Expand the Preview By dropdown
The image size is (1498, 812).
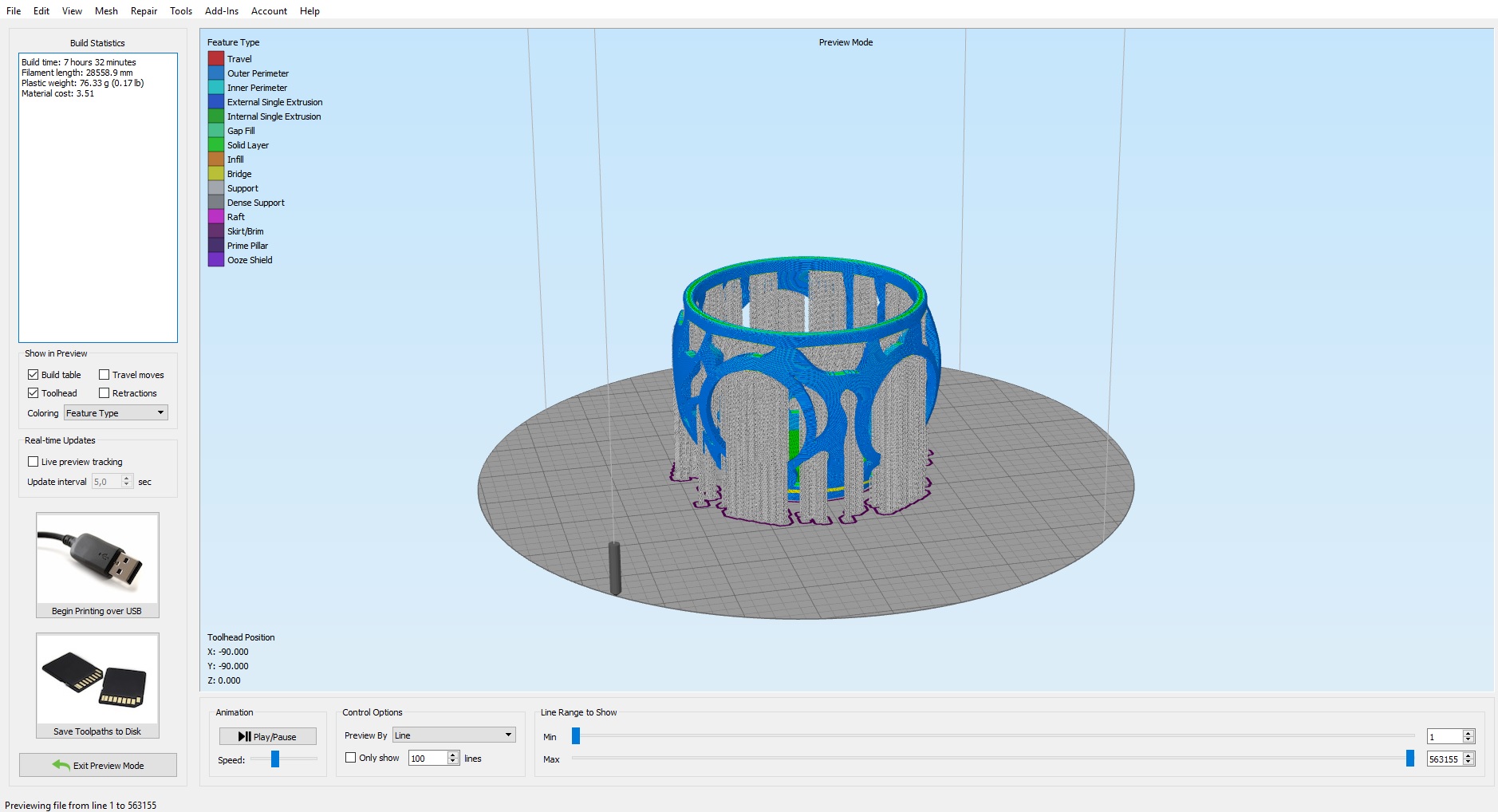click(x=454, y=735)
